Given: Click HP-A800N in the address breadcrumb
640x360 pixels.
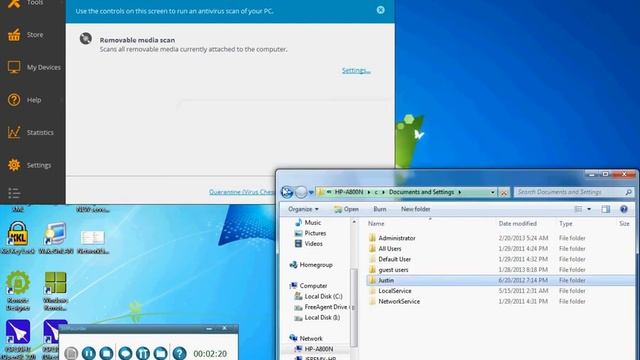Looking at the screenshot, I should click(x=349, y=192).
